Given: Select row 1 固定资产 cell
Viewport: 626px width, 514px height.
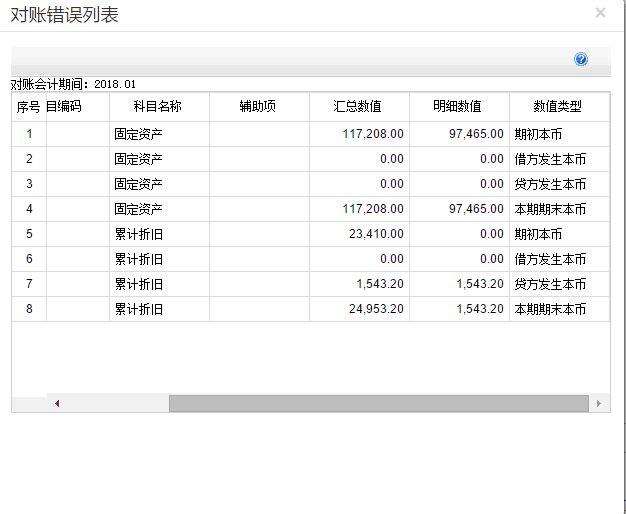Looking at the screenshot, I should pos(159,134).
